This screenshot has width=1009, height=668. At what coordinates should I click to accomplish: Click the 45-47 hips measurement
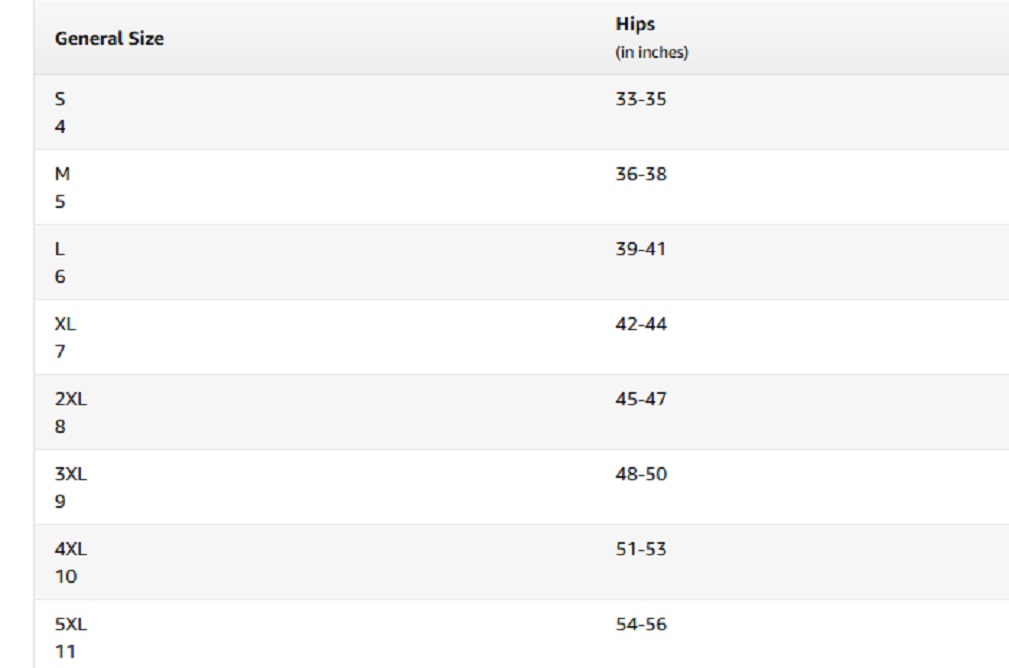[641, 400]
